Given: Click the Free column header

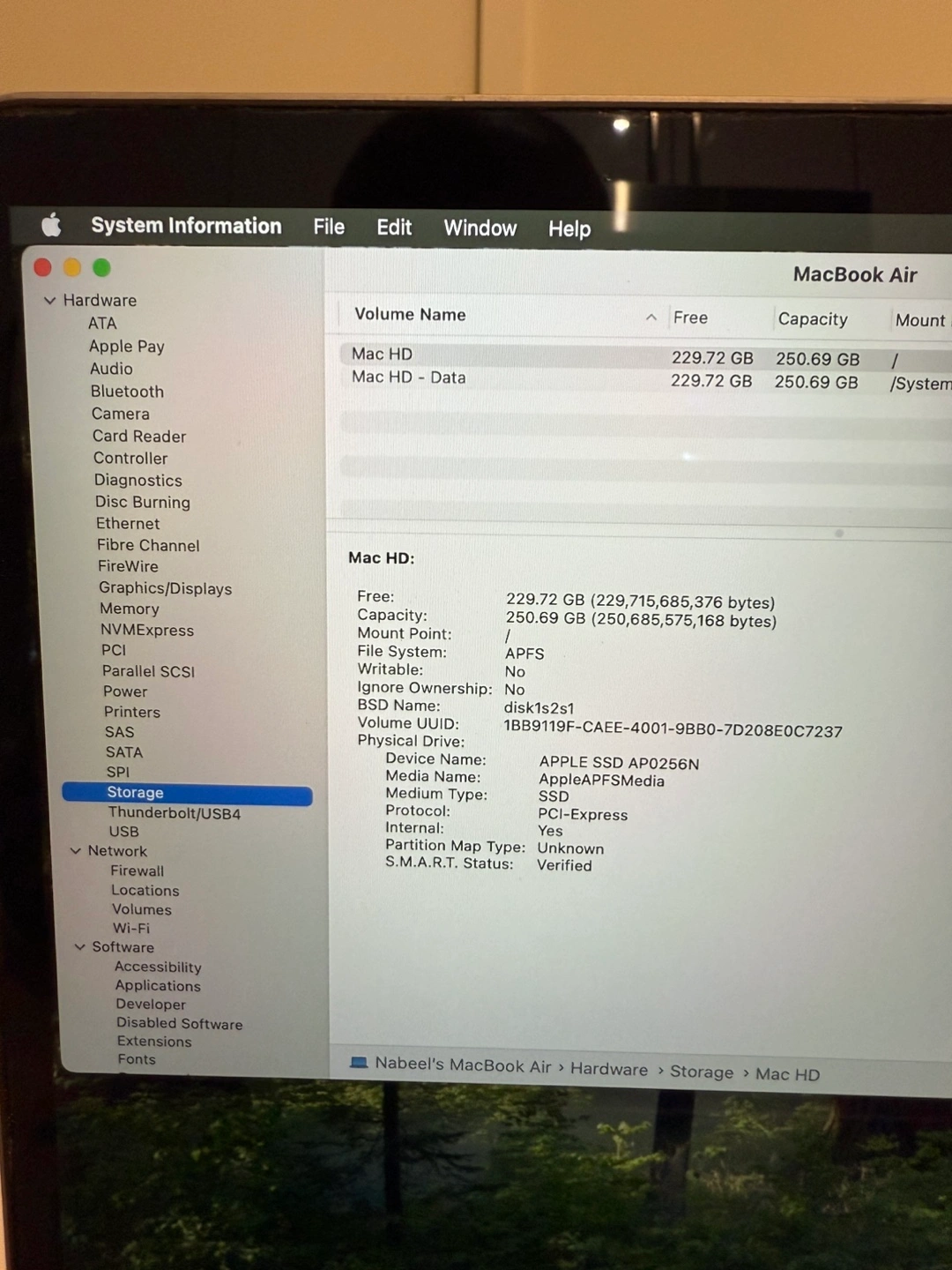Looking at the screenshot, I should (x=690, y=317).
